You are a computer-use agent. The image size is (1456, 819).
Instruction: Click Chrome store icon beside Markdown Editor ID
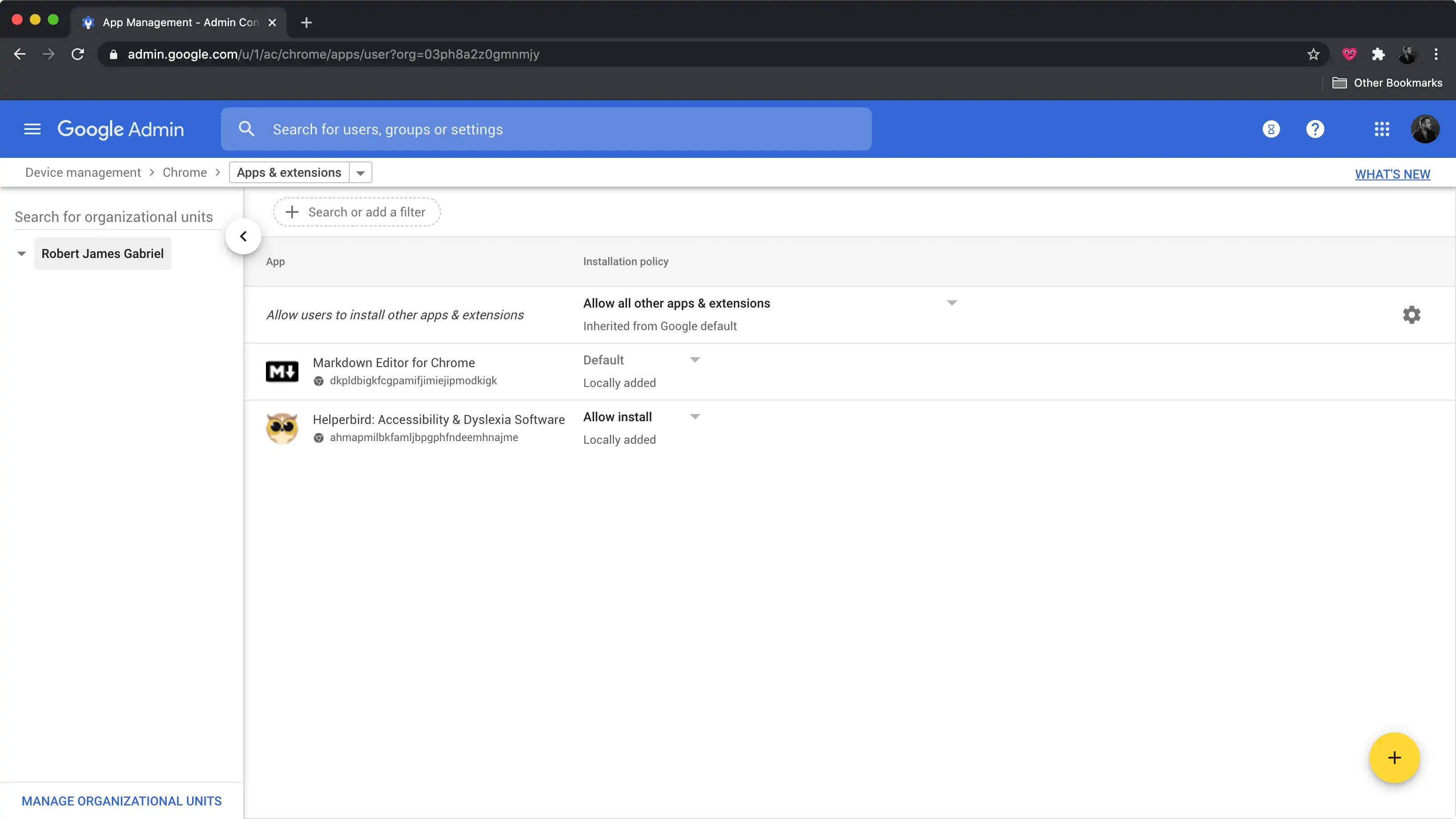pos(319,381)
